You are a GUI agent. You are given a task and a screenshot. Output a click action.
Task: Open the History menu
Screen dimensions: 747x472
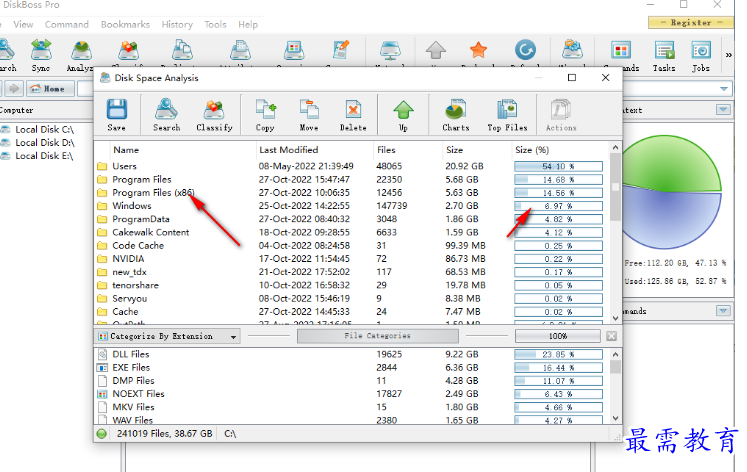coord(177,24)
